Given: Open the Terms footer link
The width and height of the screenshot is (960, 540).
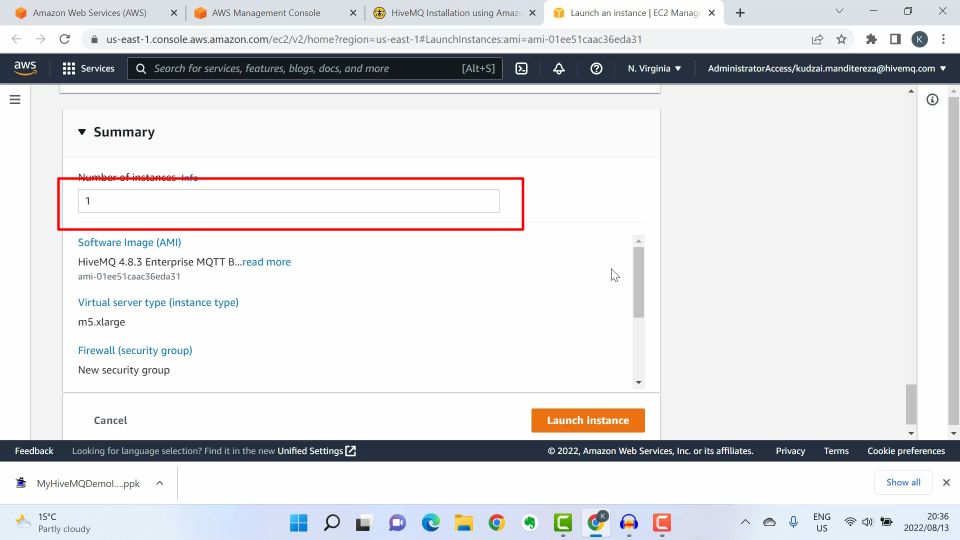Looking at the screenshot, I should [x=836, y=451].
